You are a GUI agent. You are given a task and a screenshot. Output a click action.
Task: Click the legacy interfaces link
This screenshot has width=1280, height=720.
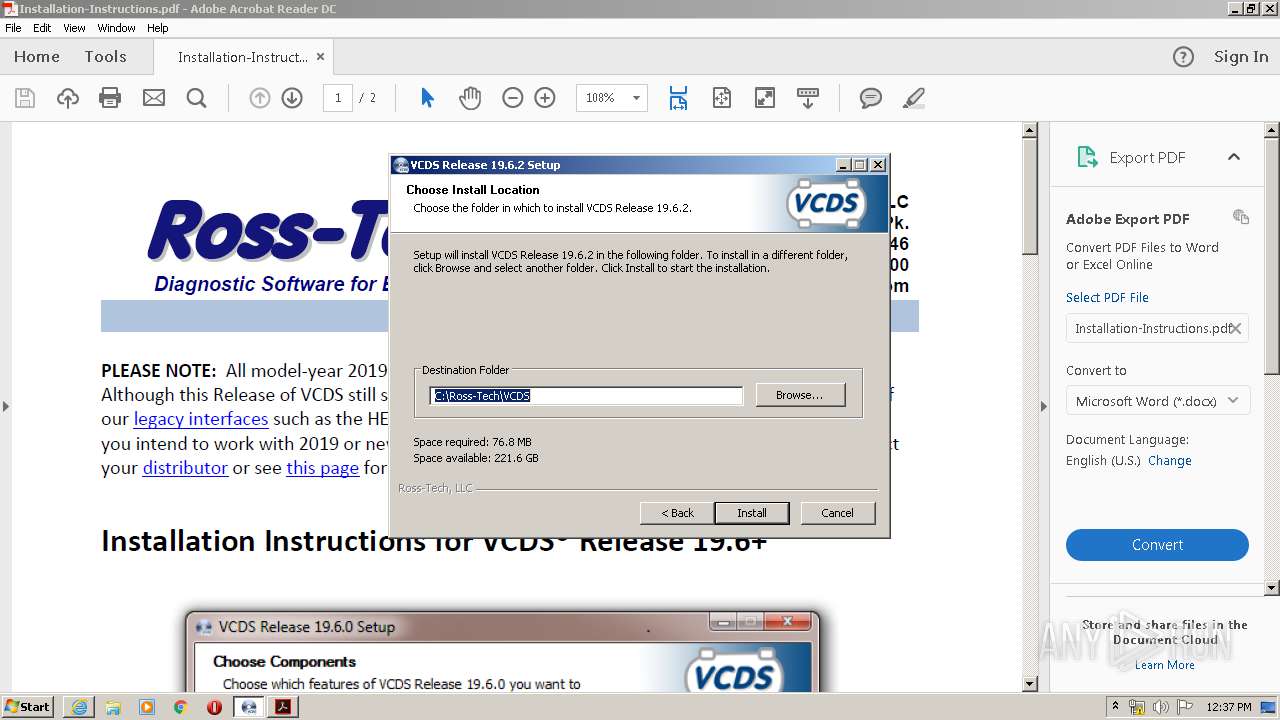(x=201, y=419)
